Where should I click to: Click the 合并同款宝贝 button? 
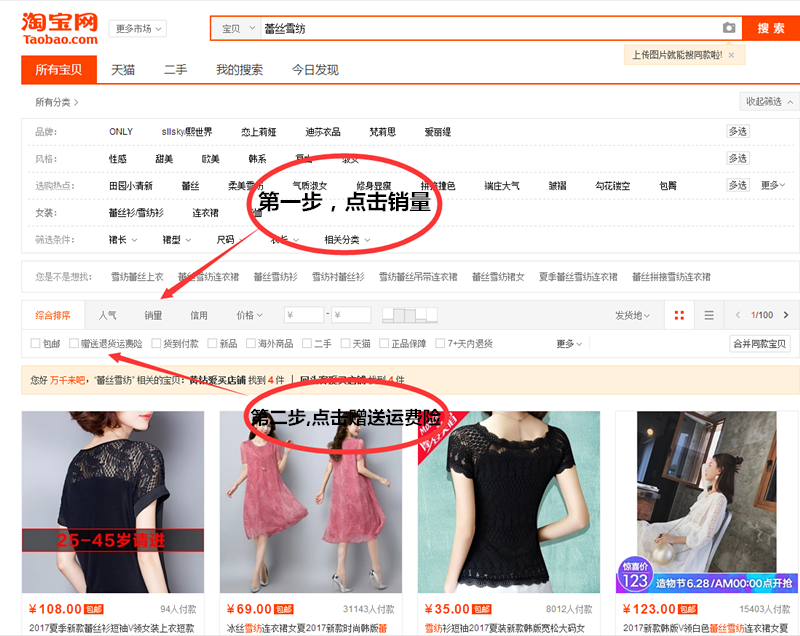coord(760,344)
